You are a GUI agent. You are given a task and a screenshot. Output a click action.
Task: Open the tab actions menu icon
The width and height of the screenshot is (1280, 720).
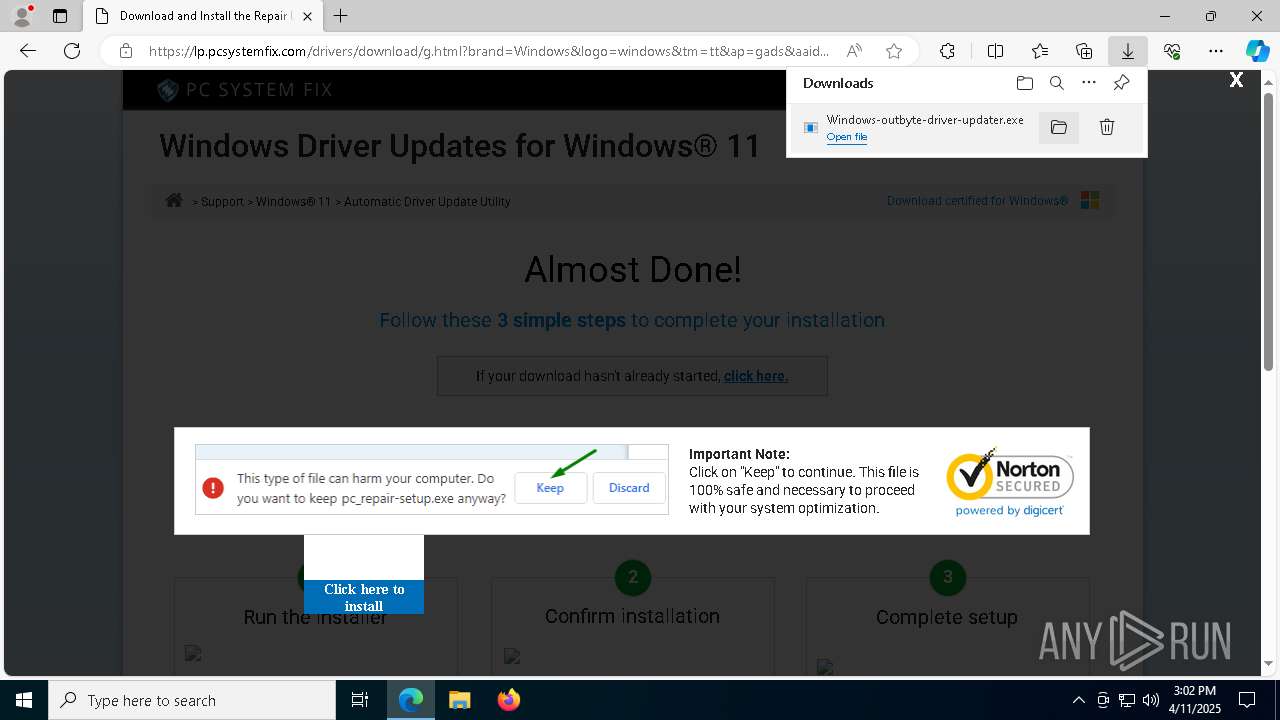(60, 16)
